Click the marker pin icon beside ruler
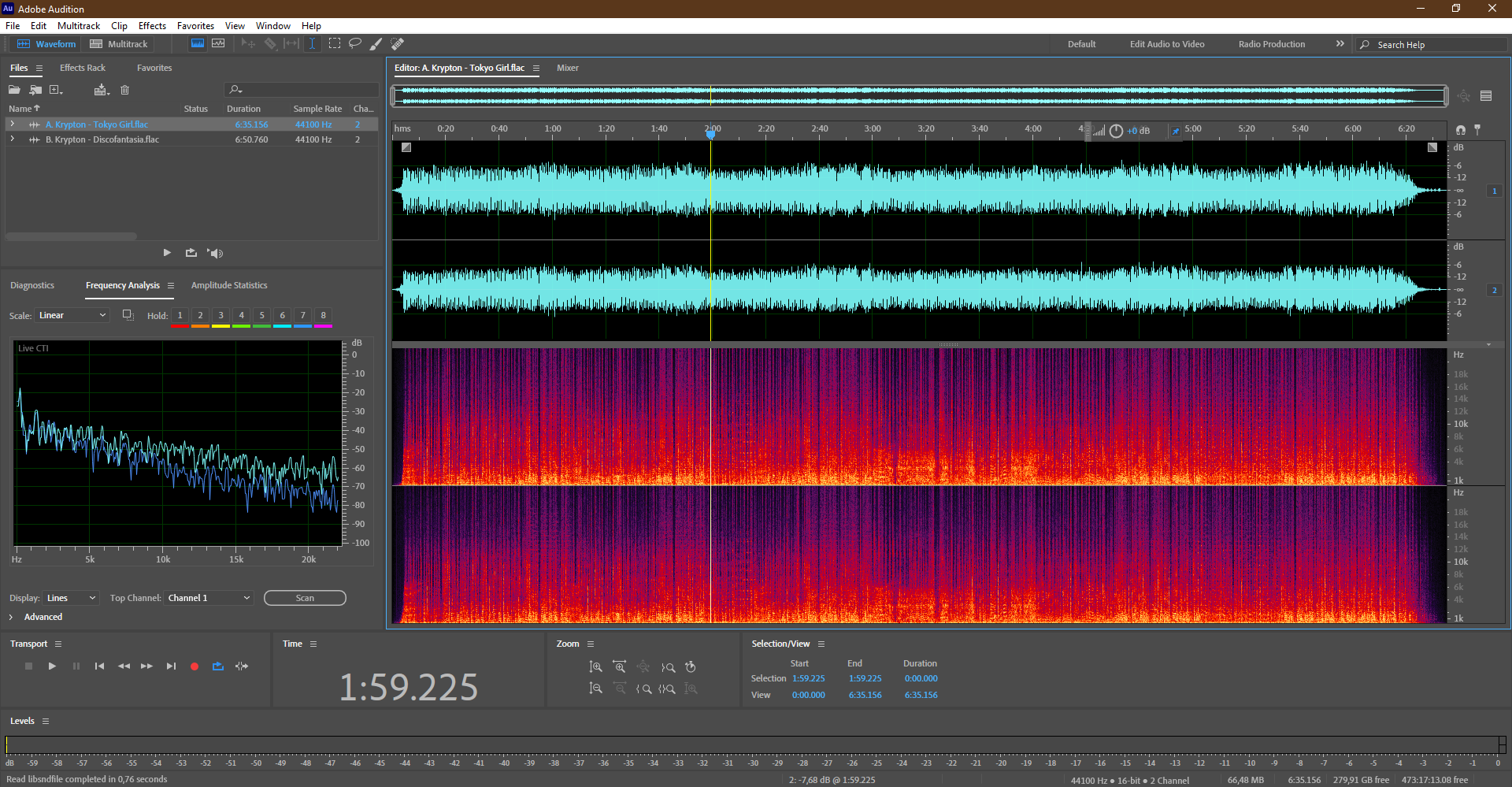1512x787 pixels. tap(1477, 129)
